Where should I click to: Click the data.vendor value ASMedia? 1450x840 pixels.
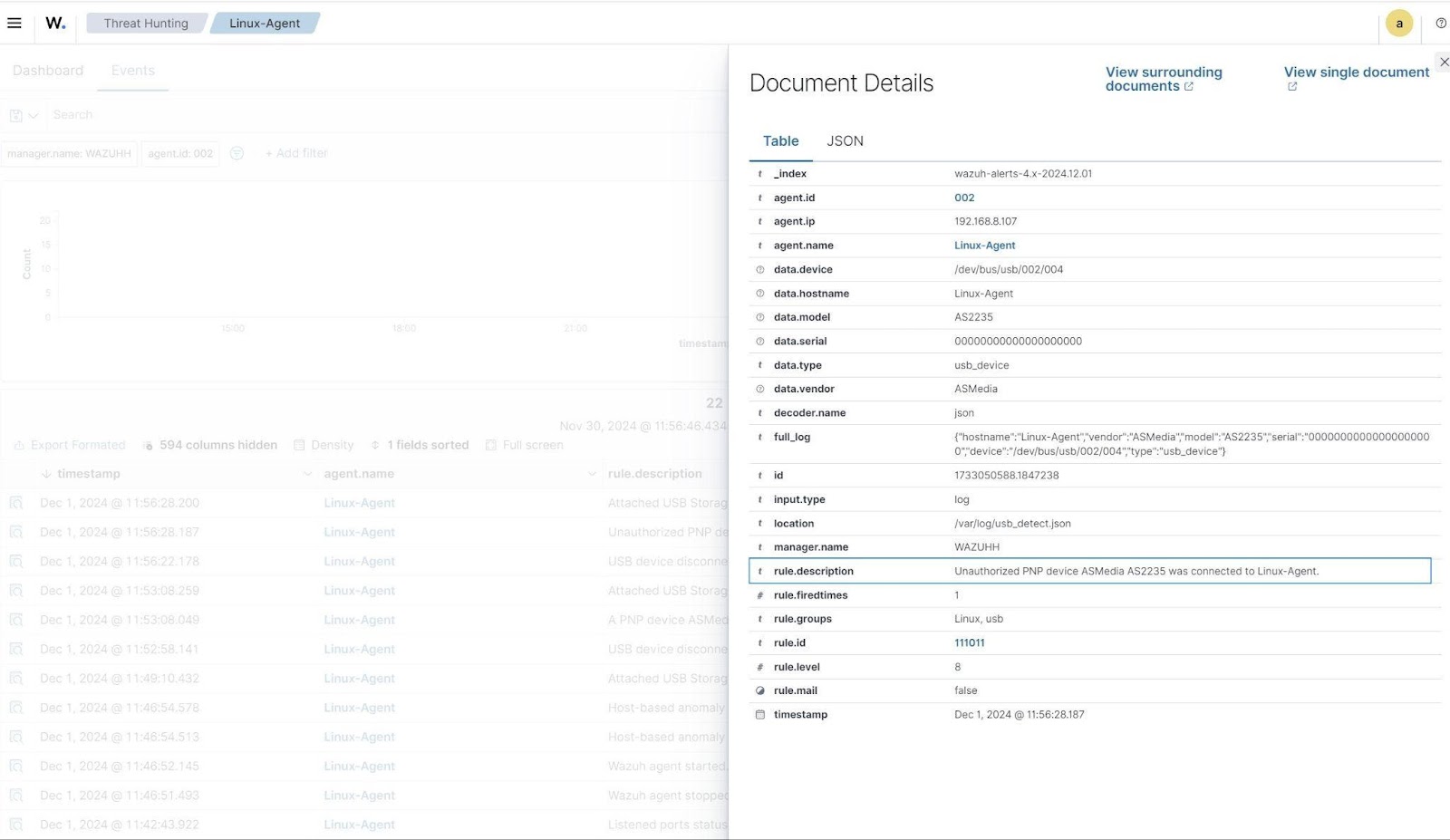(975, 389)
